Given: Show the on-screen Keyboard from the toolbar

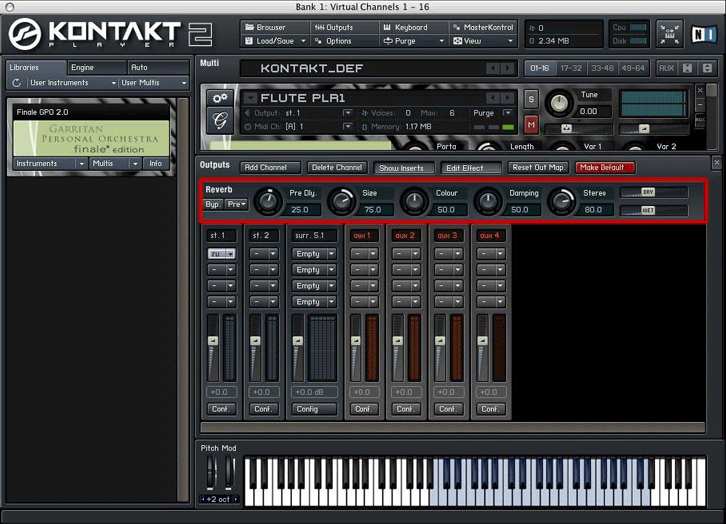Looking at the screenshot, I should [x=410, y=27].
